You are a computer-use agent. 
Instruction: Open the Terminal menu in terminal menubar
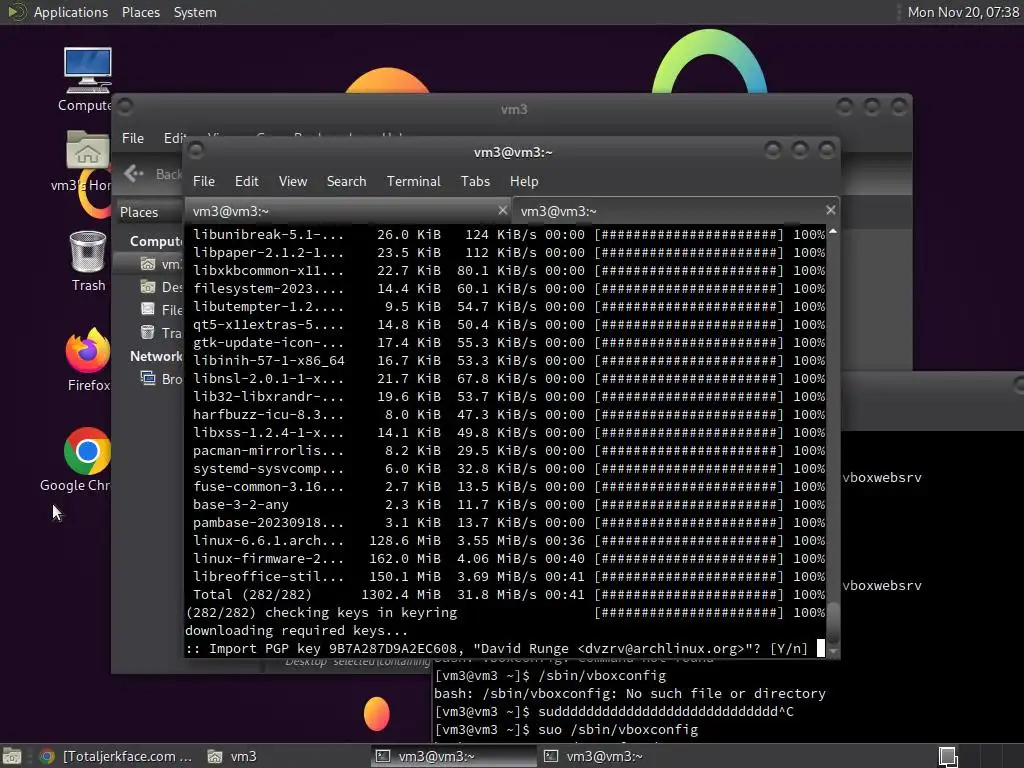(x=413, y=182)
